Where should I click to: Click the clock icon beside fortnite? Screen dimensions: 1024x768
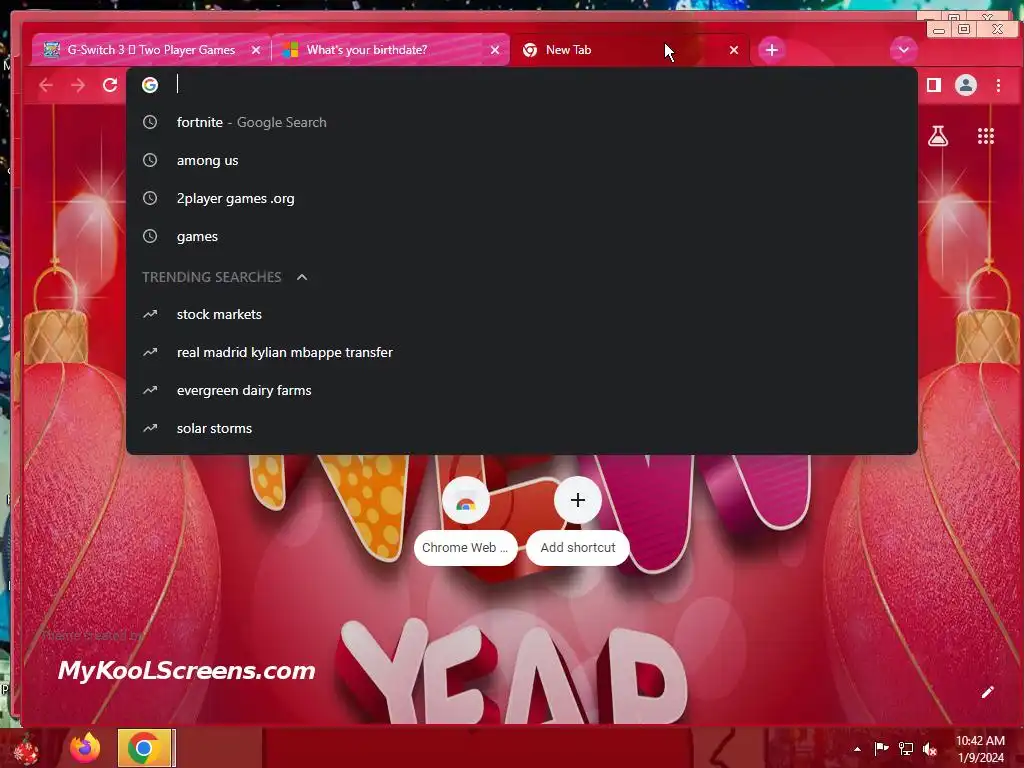(150, 122)
